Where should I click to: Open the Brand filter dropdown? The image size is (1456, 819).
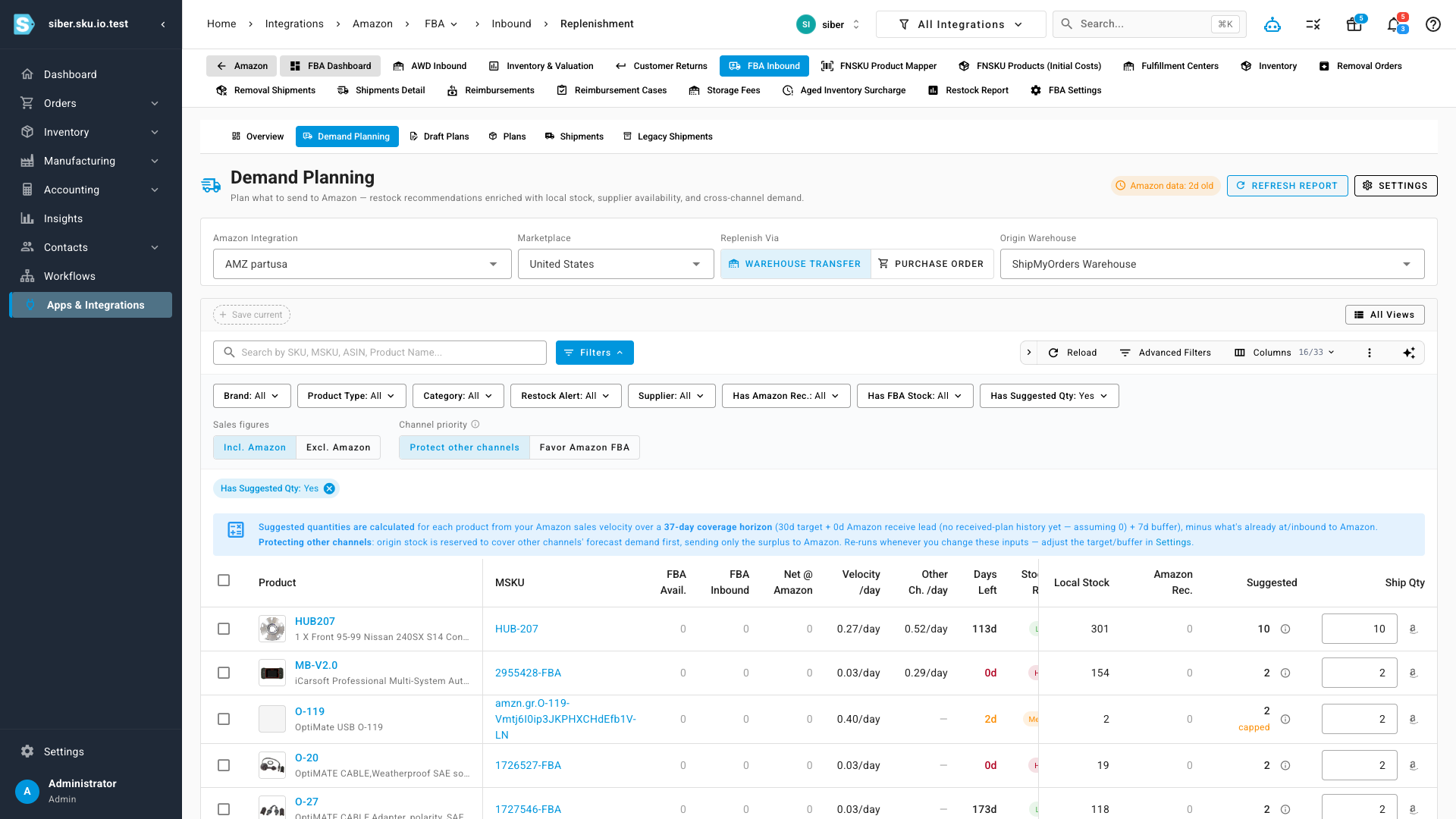(x=252, y=396)
